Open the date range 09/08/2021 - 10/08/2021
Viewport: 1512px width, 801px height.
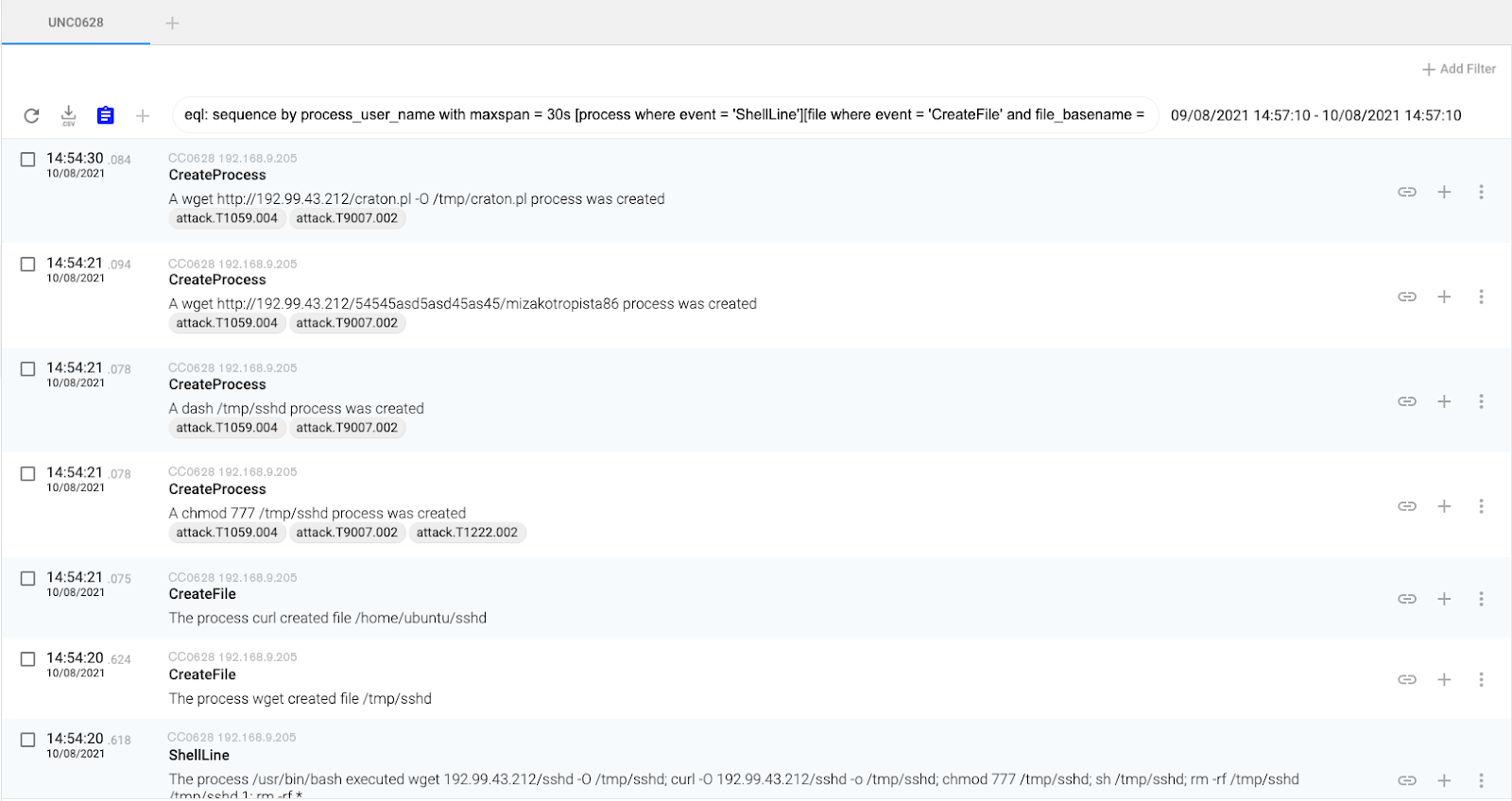pos(1315,115)
